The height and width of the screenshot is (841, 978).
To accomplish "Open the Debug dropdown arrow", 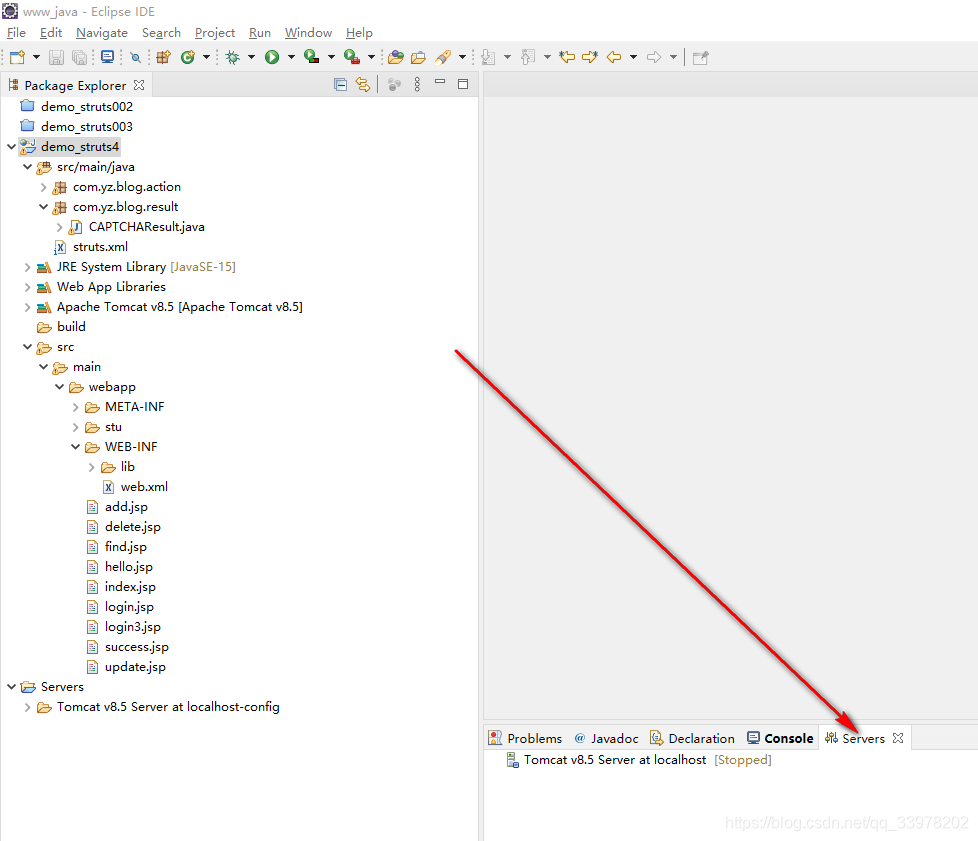I will tap(251, 57).
